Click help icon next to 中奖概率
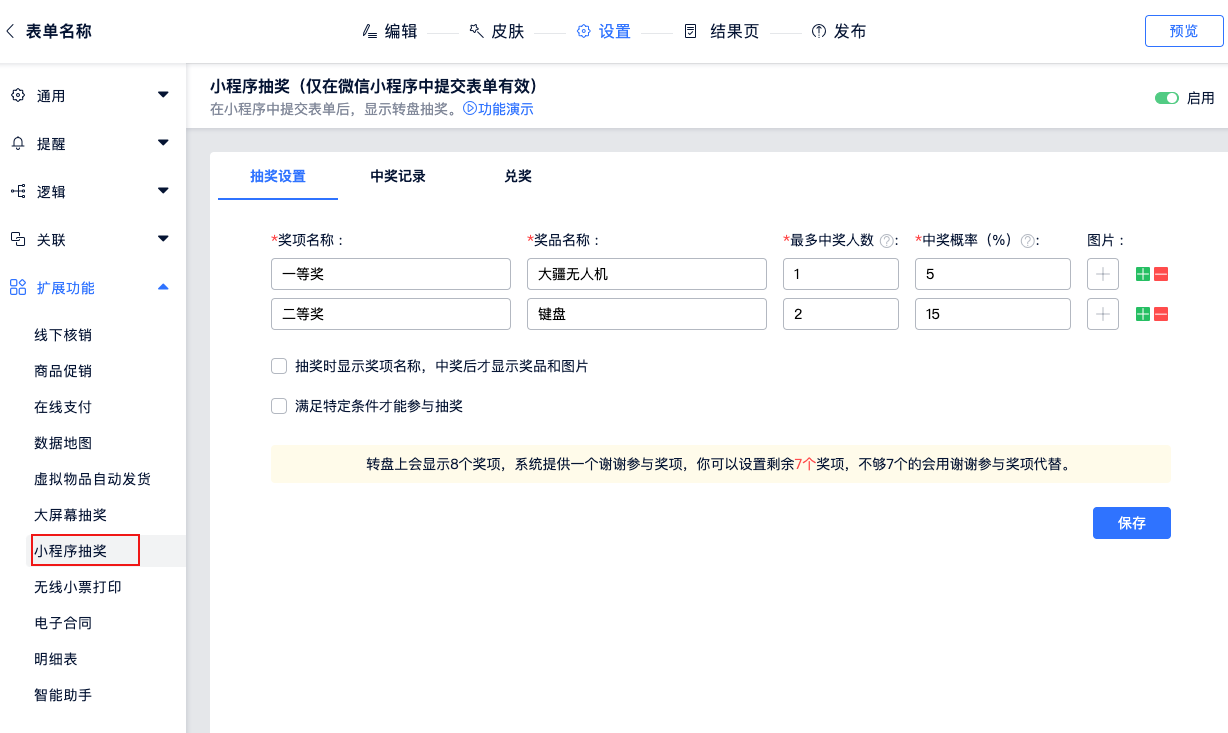Screen dimensions: 1228x733 pos(1026,241)
